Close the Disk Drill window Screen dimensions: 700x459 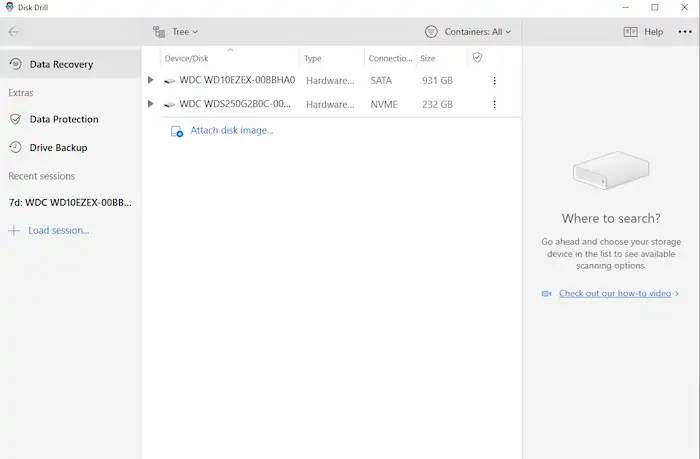684,7
